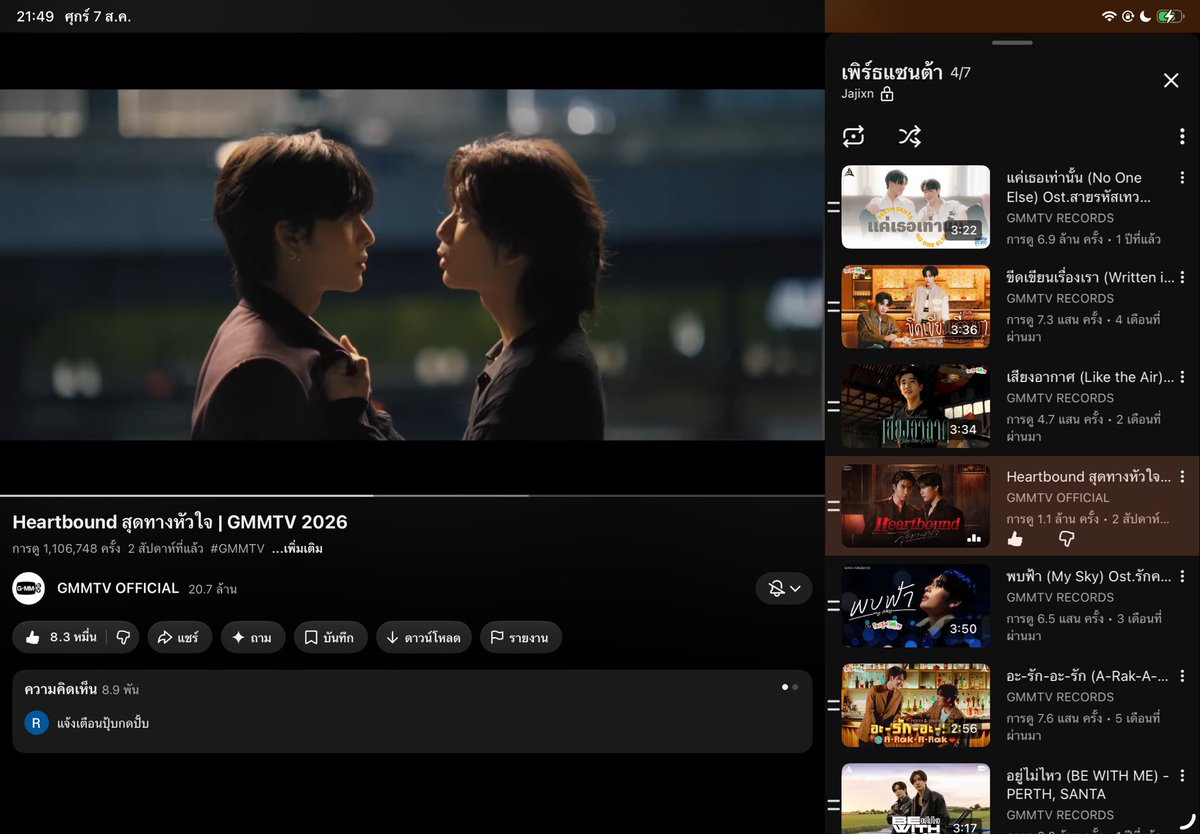Tap playlist panel drag handle at top
The width and height of the screenshot is (1200, 834).
1012,42
